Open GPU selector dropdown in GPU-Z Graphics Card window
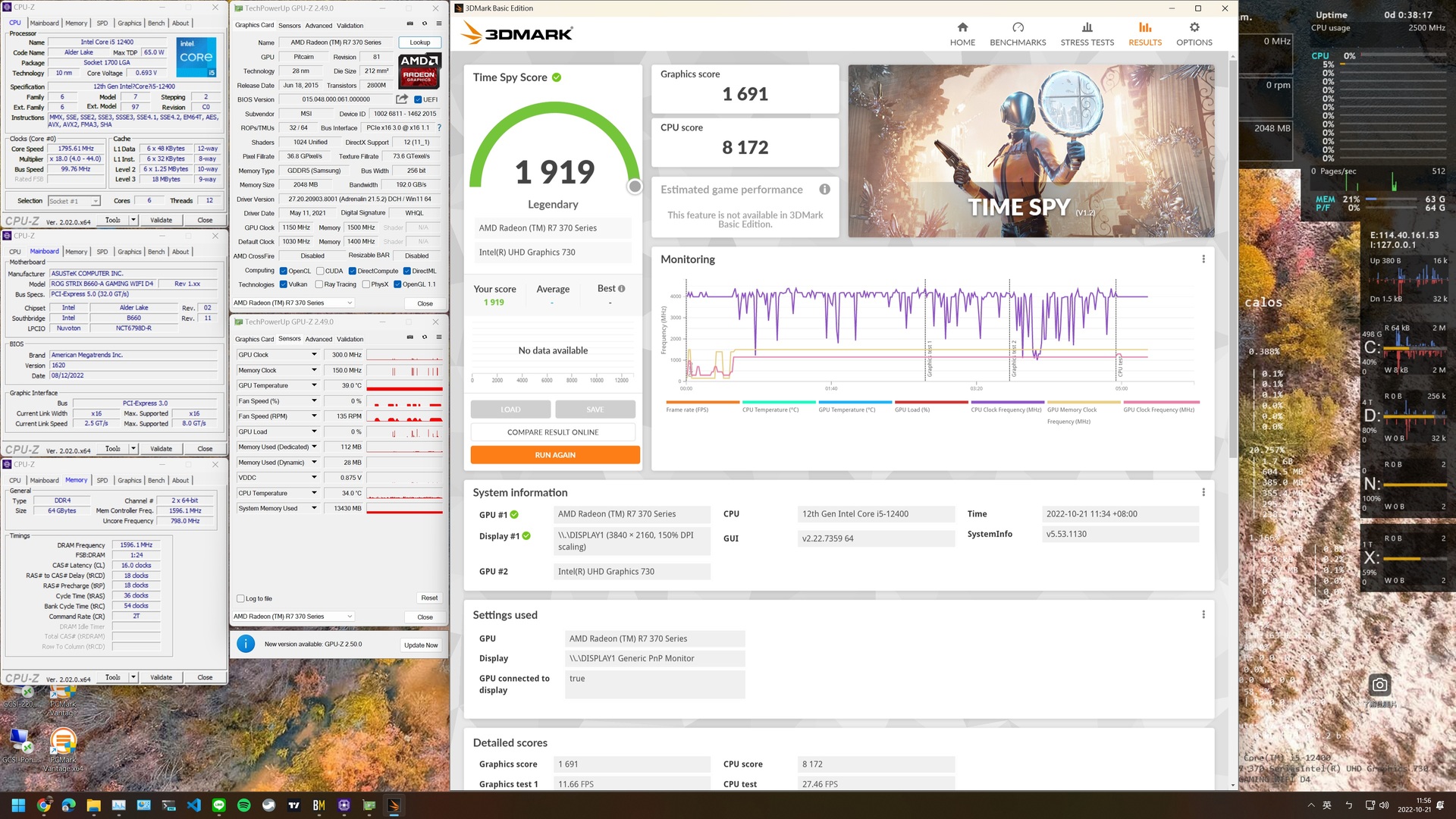 point(293,303)
